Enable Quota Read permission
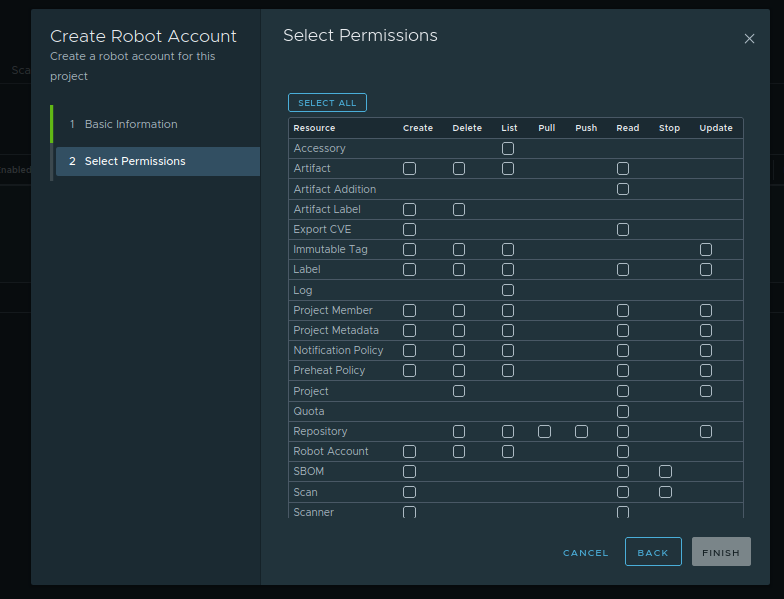Image resolution: width=784 pixels, height=599 pixels. coord(623,412)
